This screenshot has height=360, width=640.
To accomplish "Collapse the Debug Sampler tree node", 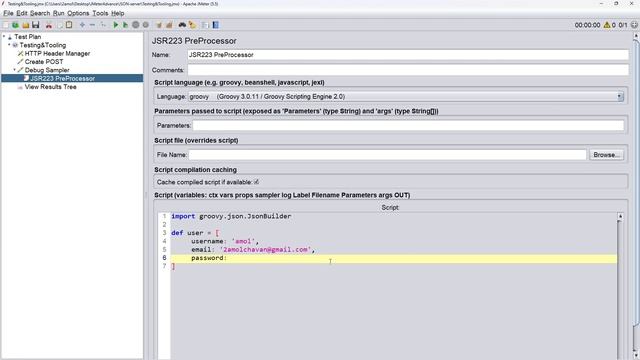I will (14, 69).
